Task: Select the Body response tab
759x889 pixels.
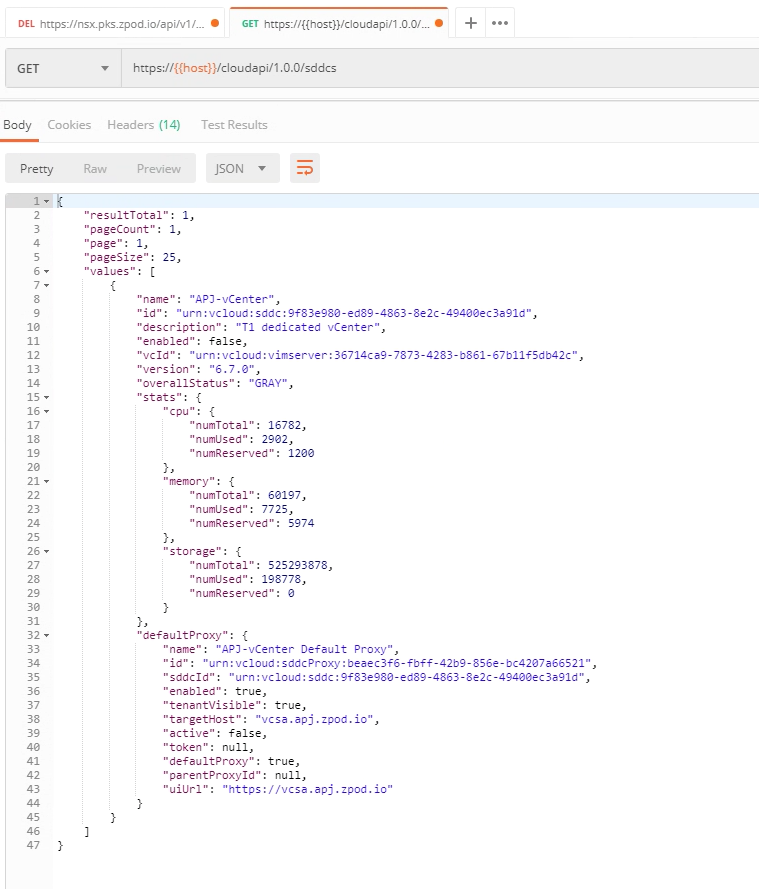Action: coord(17,125)
